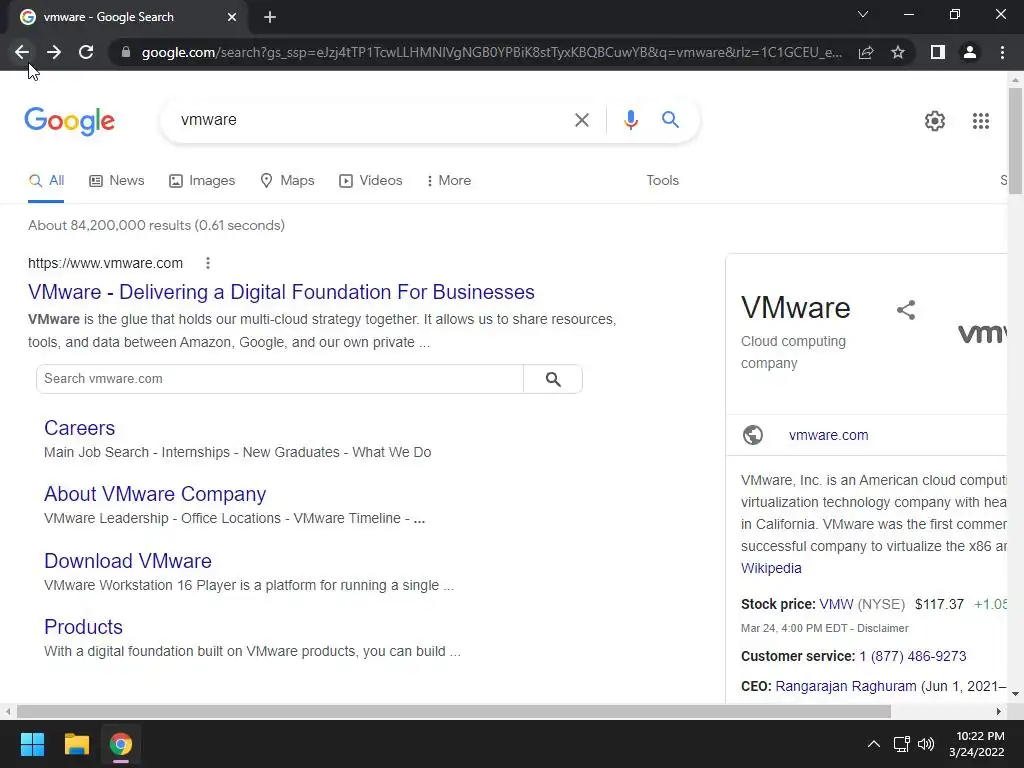
Task: Open Windows Start menu
Action: [x=32, y=744]
